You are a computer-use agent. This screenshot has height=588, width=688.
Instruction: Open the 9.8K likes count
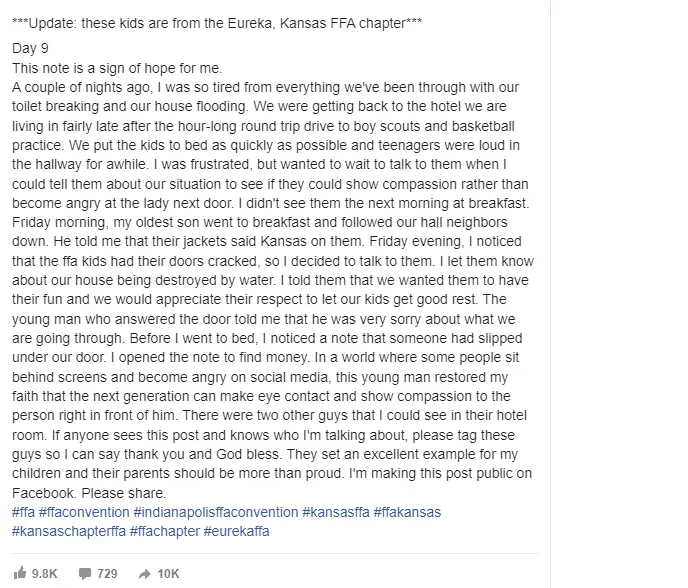44,574
